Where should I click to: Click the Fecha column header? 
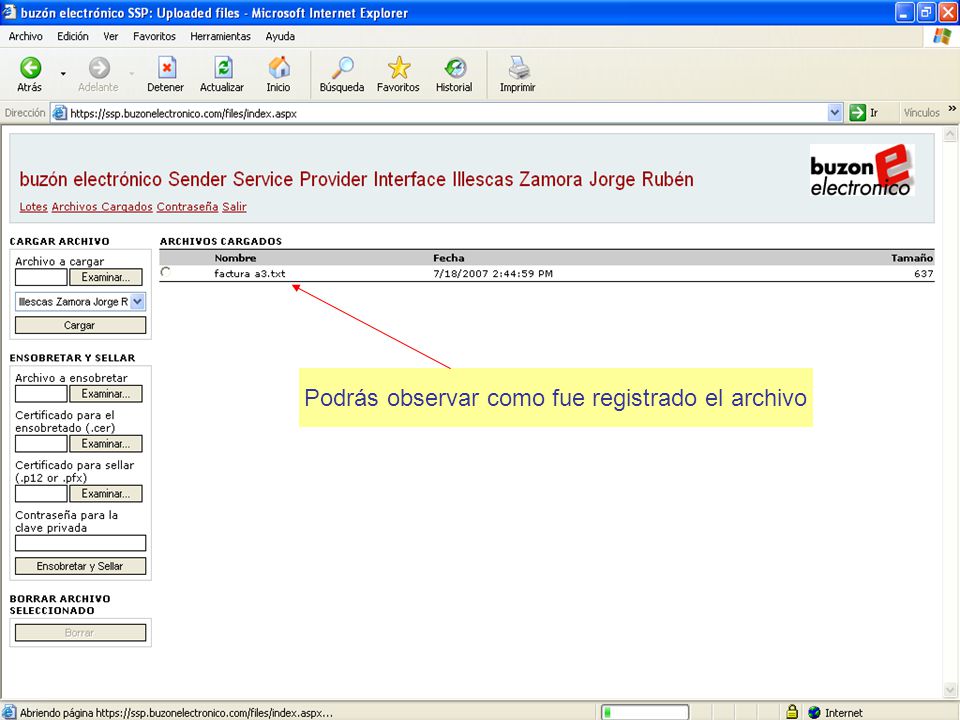pyautogui.click(x=449, y=258)
